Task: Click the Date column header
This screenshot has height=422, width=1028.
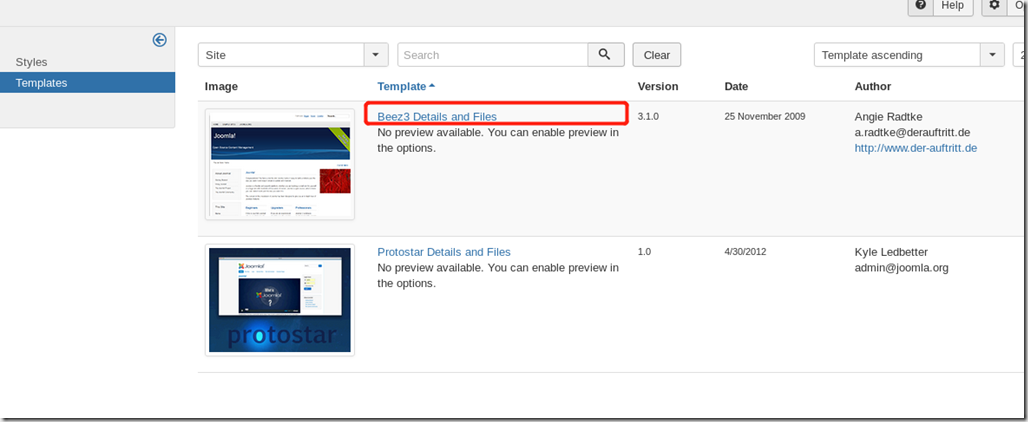Action: (736, 86)
